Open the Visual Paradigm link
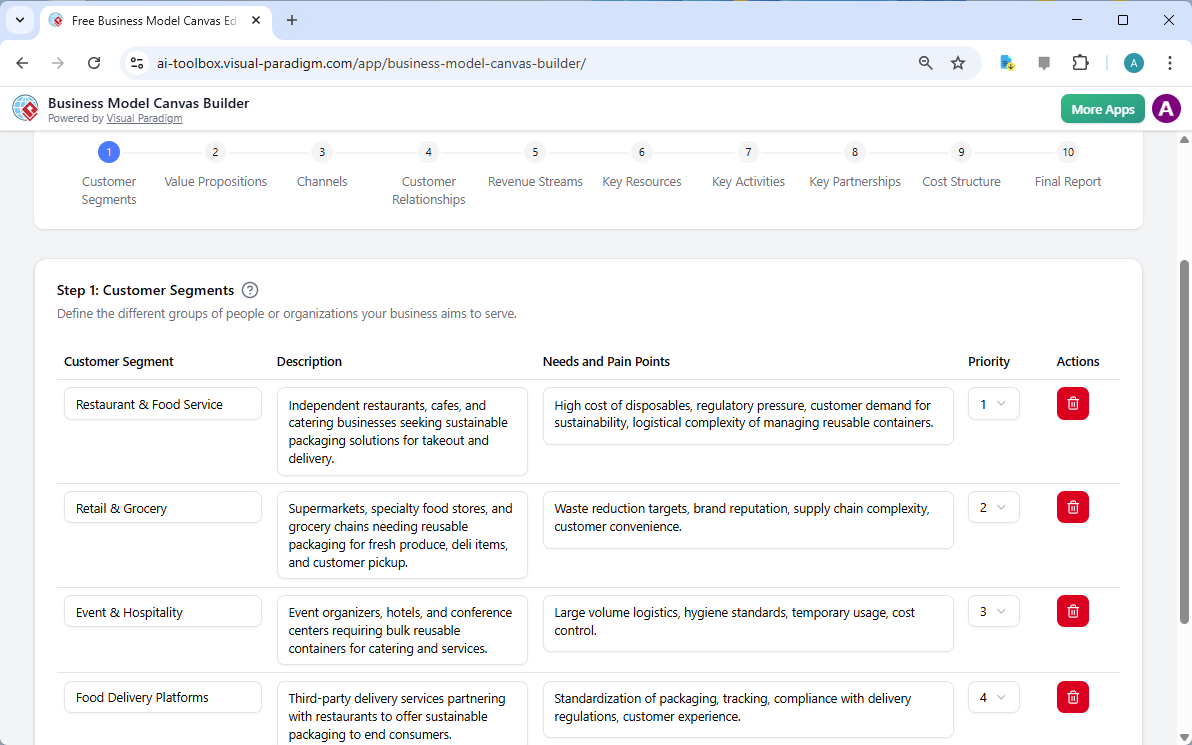The image size is (1192, 745). coord(144,118)
